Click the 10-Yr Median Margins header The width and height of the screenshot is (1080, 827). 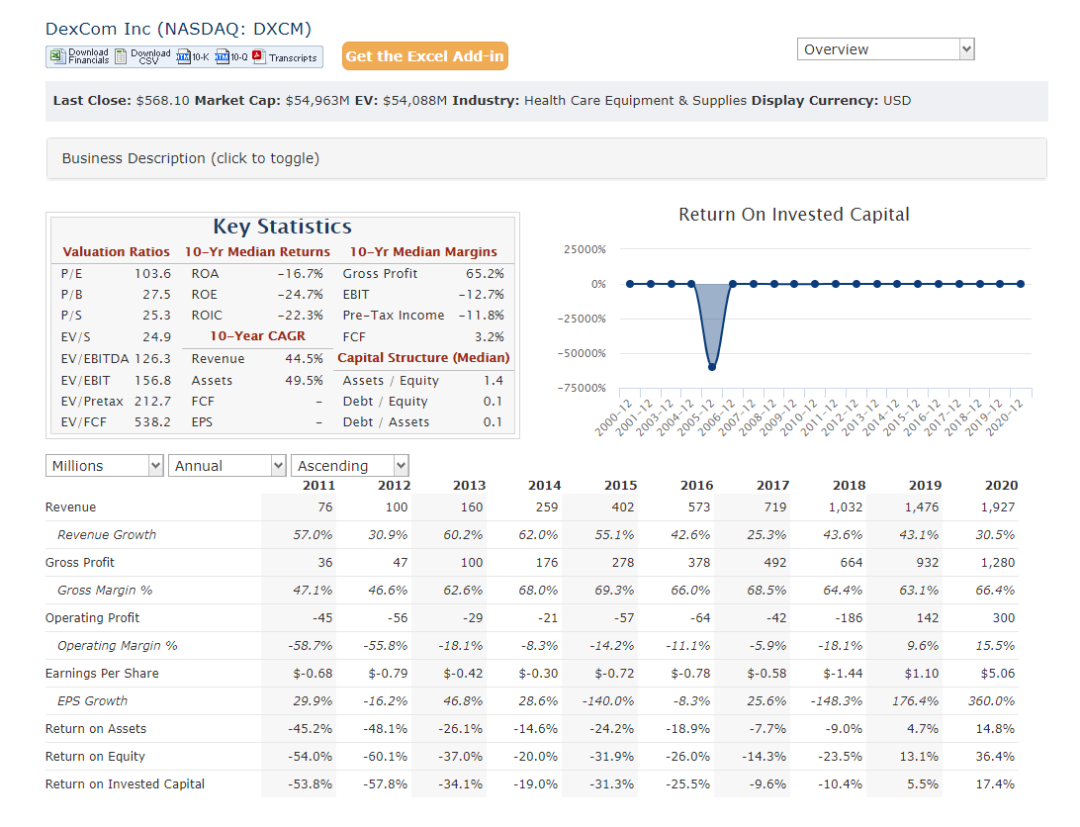[x=423, y=252]
